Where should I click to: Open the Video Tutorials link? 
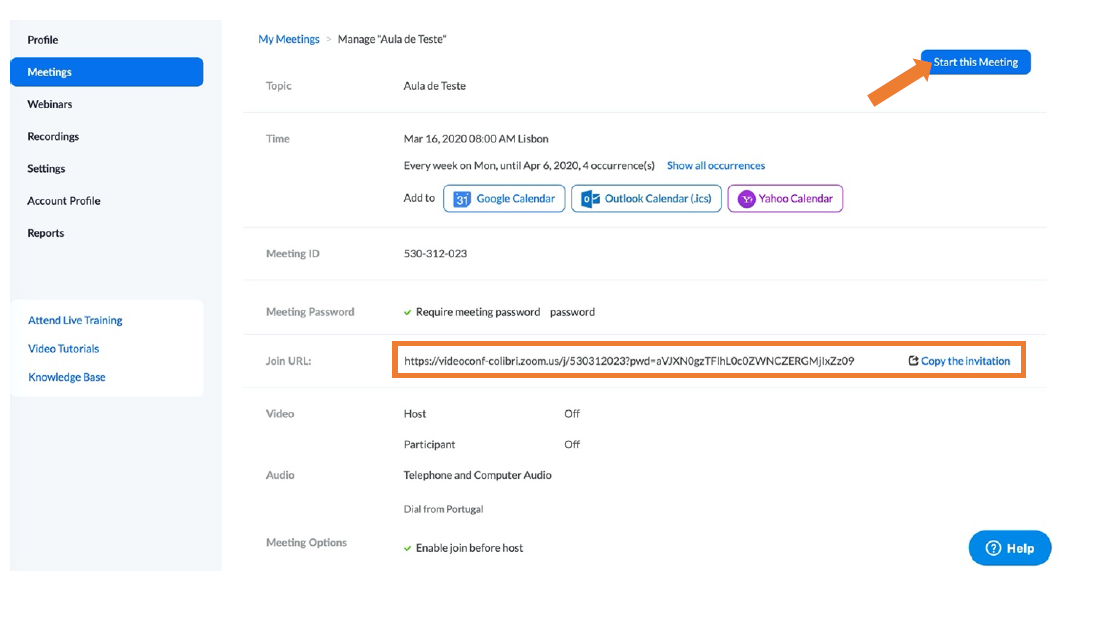pos(64,349)
